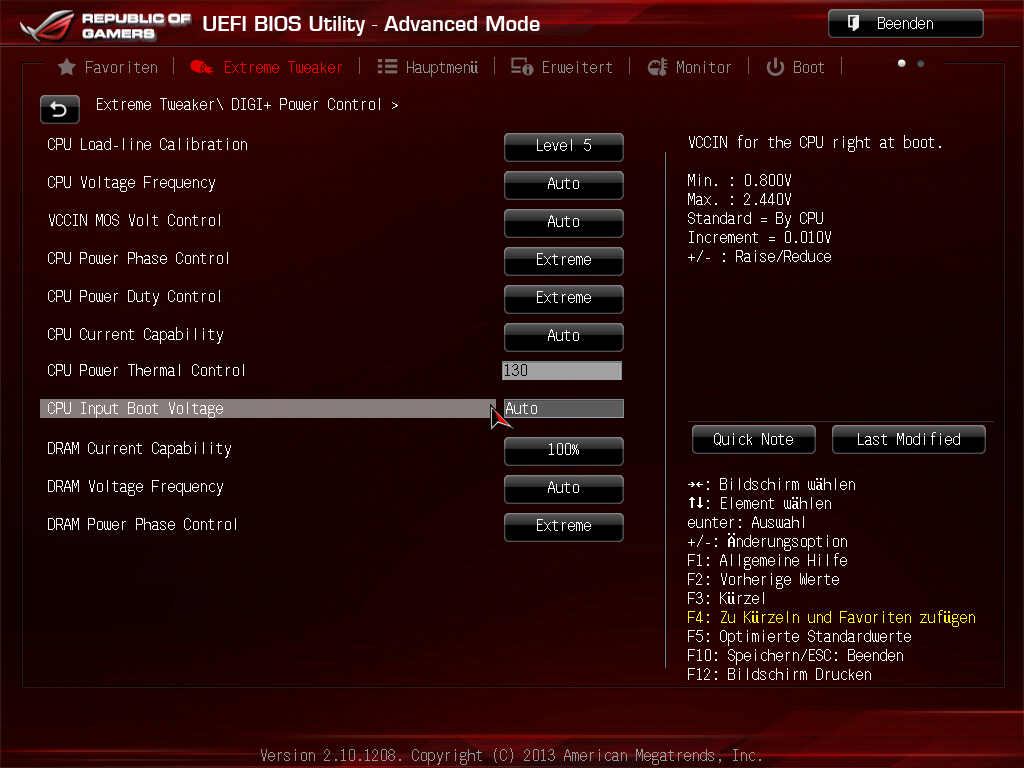Click the Monitor gauge icon

pos(658,67)
